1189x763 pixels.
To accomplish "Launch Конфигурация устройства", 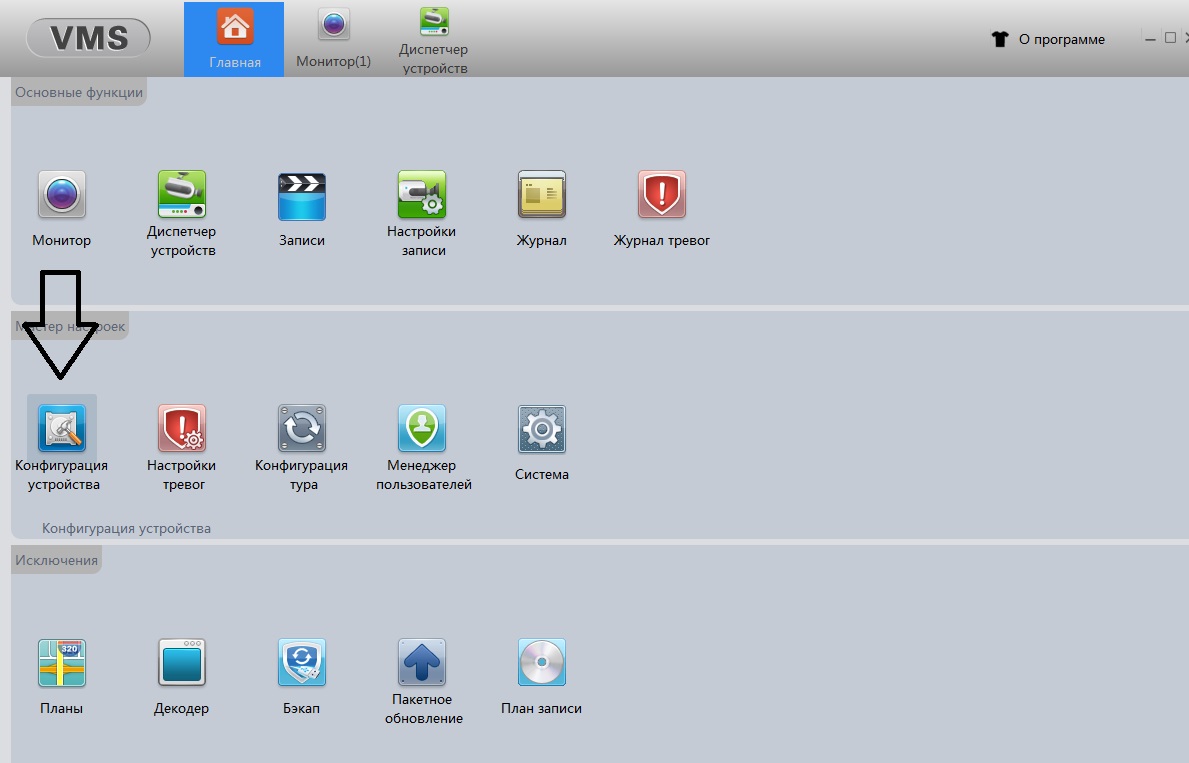I will pyautogui.click(x=62, y=429).
